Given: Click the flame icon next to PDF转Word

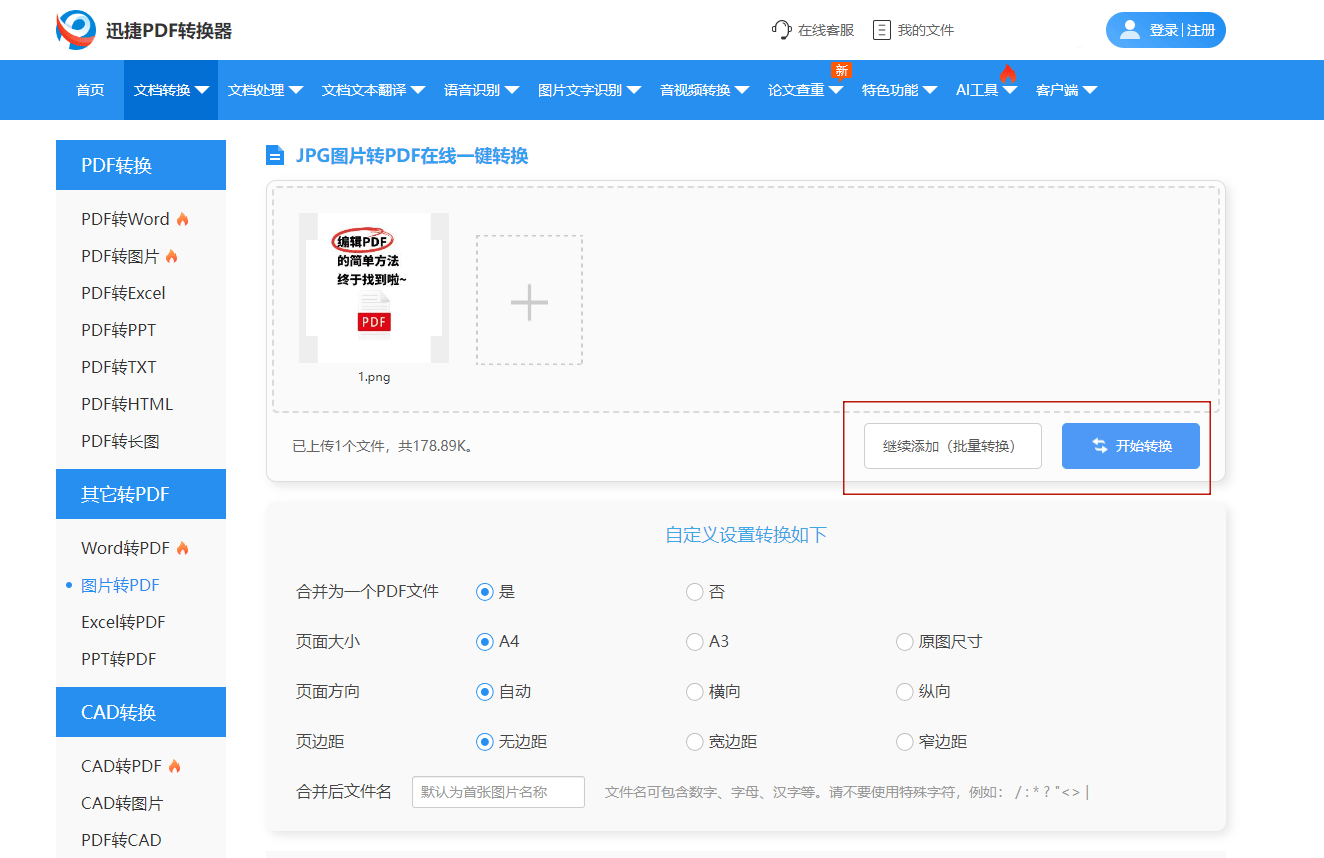Looking at the screenshot, I should (182, 219).
